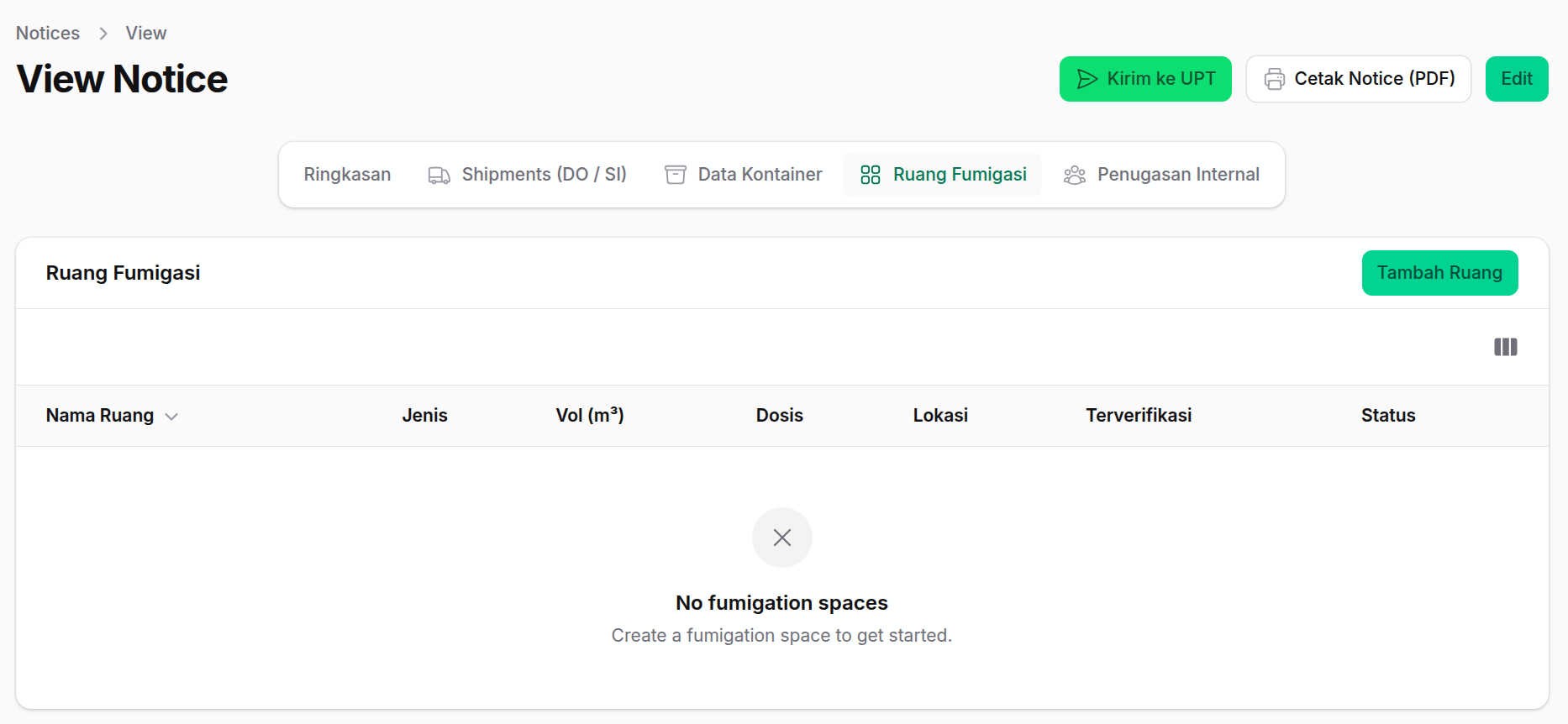Click the View breadcrumb item
Viewport: 1568px width, 724px height.
coord(146,34)
